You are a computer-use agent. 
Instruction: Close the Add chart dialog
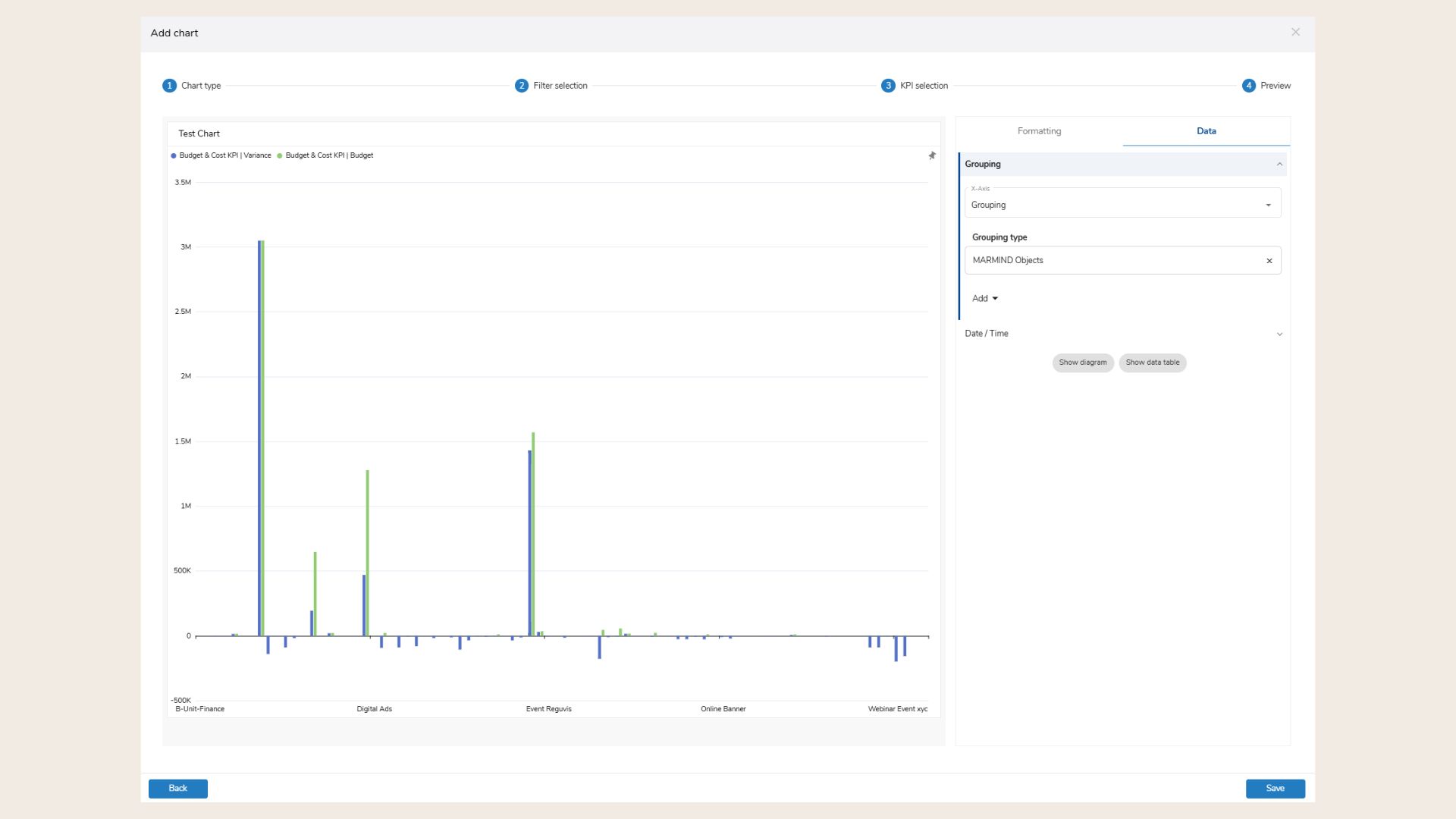(x=1295, y=32)
